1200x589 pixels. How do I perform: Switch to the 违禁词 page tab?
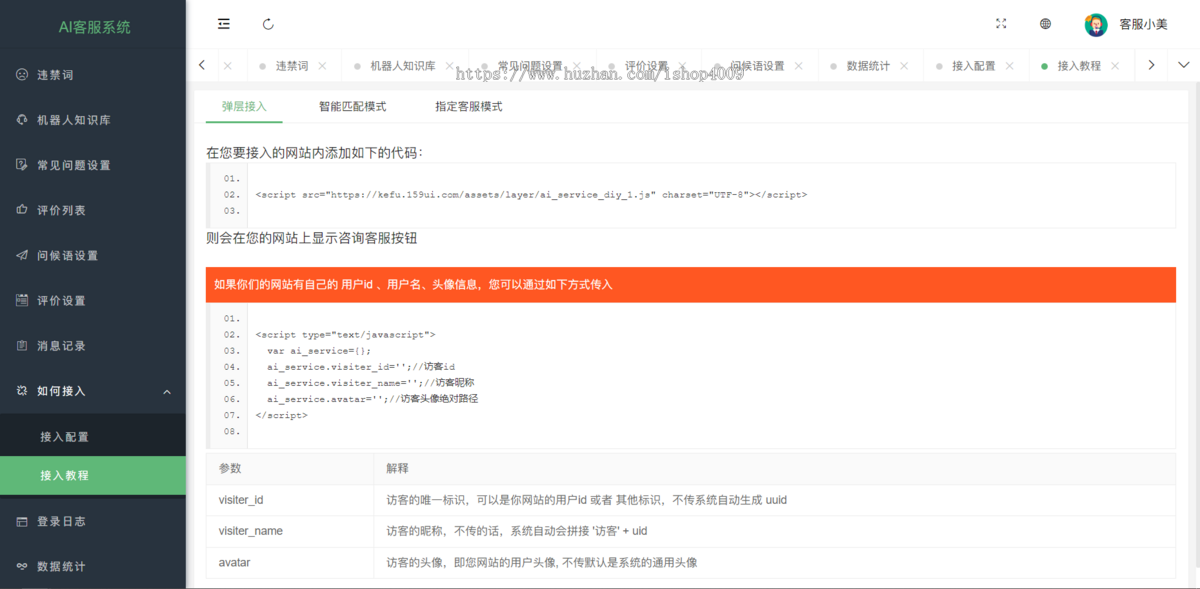click(x=291, y=66)
